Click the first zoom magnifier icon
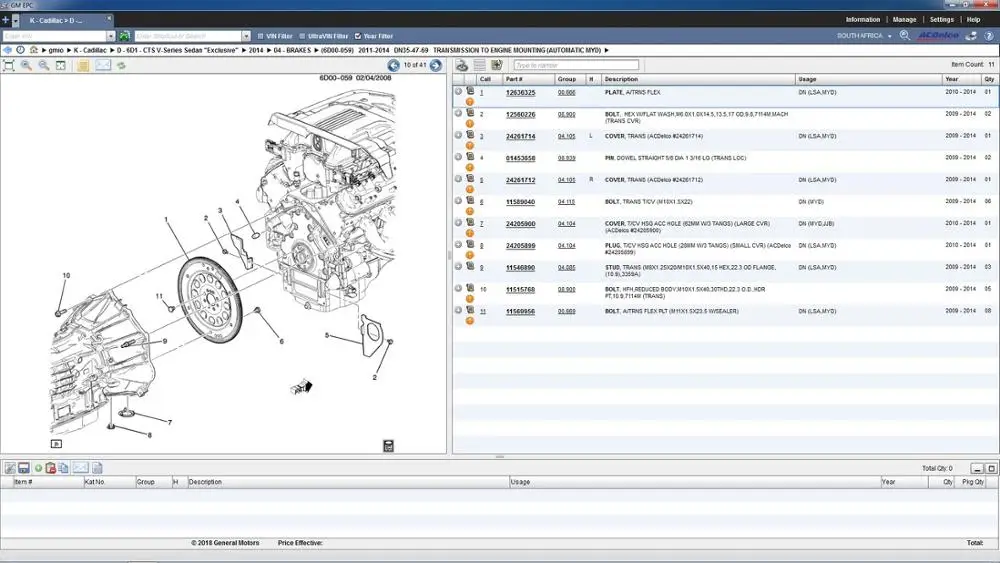1000x563 pixels. [x=26, y=65]
